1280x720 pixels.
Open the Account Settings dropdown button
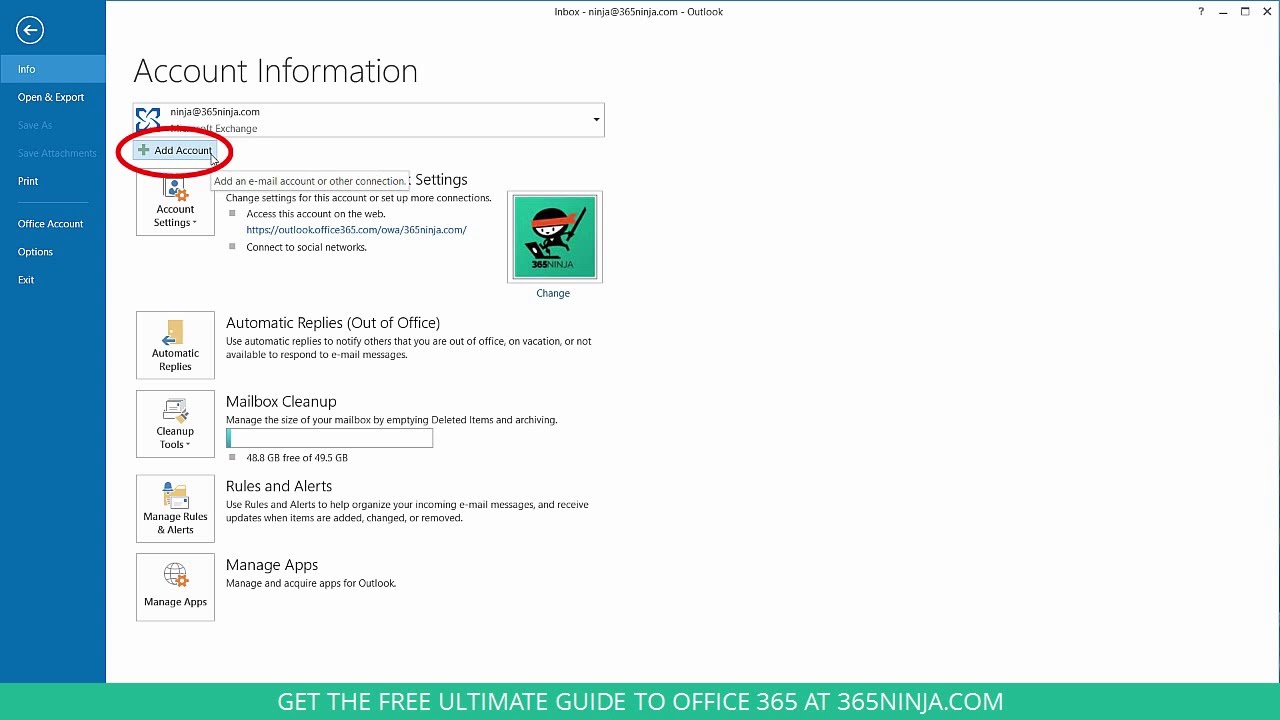pyautogui.click(x=175, y=203)
